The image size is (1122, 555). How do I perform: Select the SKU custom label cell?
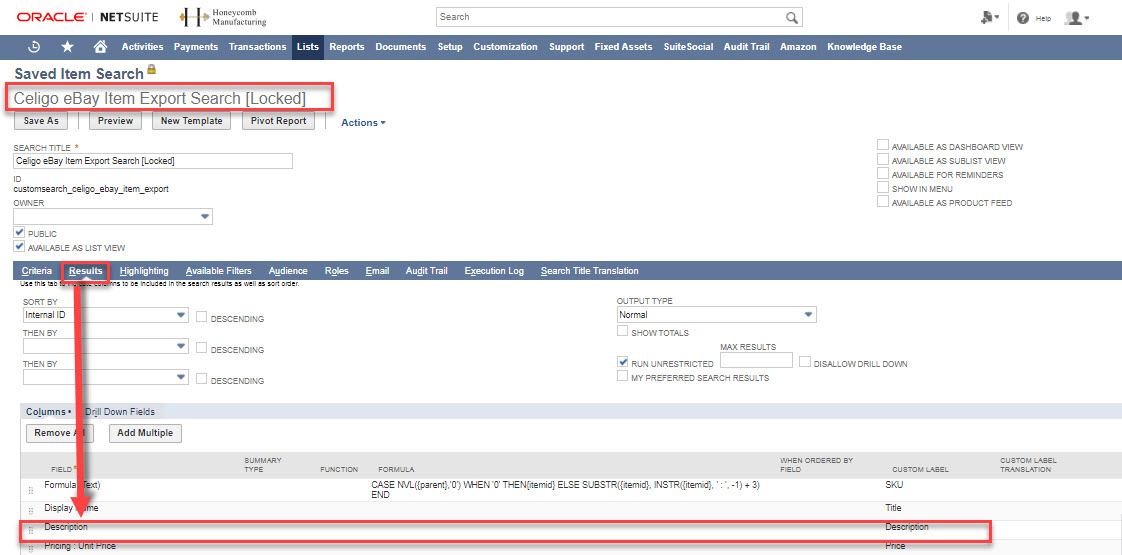point(894,485)
